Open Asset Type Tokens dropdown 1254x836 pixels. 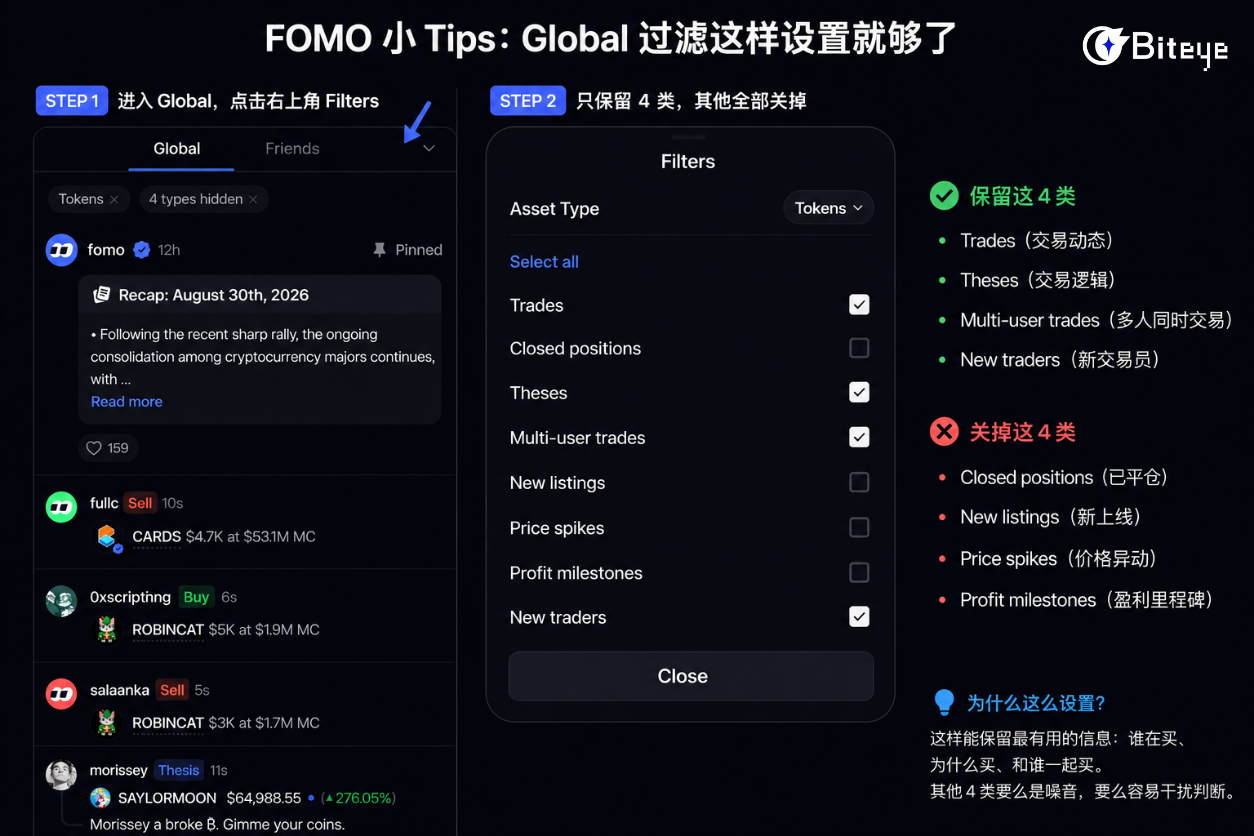pyautogui.click(x=828, y=208)
